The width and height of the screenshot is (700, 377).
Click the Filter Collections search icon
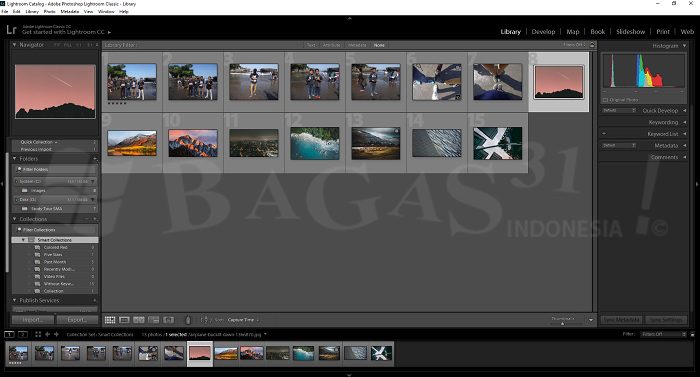coord(19,230)
